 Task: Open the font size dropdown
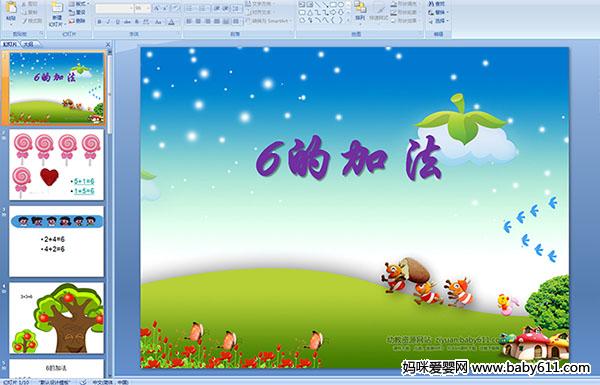[148, 8]
